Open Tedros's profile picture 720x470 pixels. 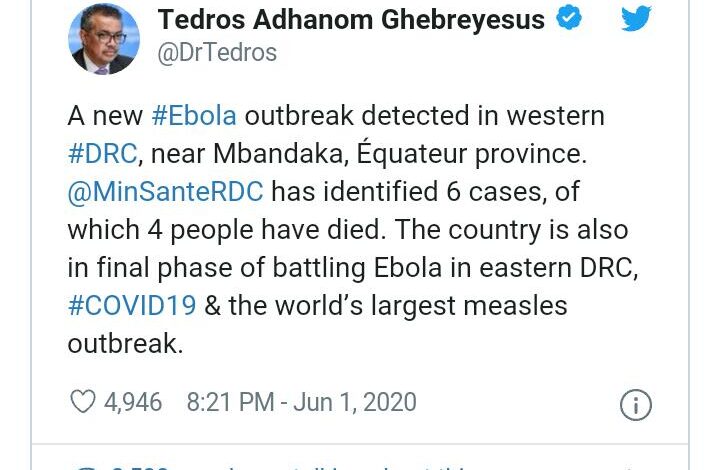pyautogui.click(x=103, y=39)
